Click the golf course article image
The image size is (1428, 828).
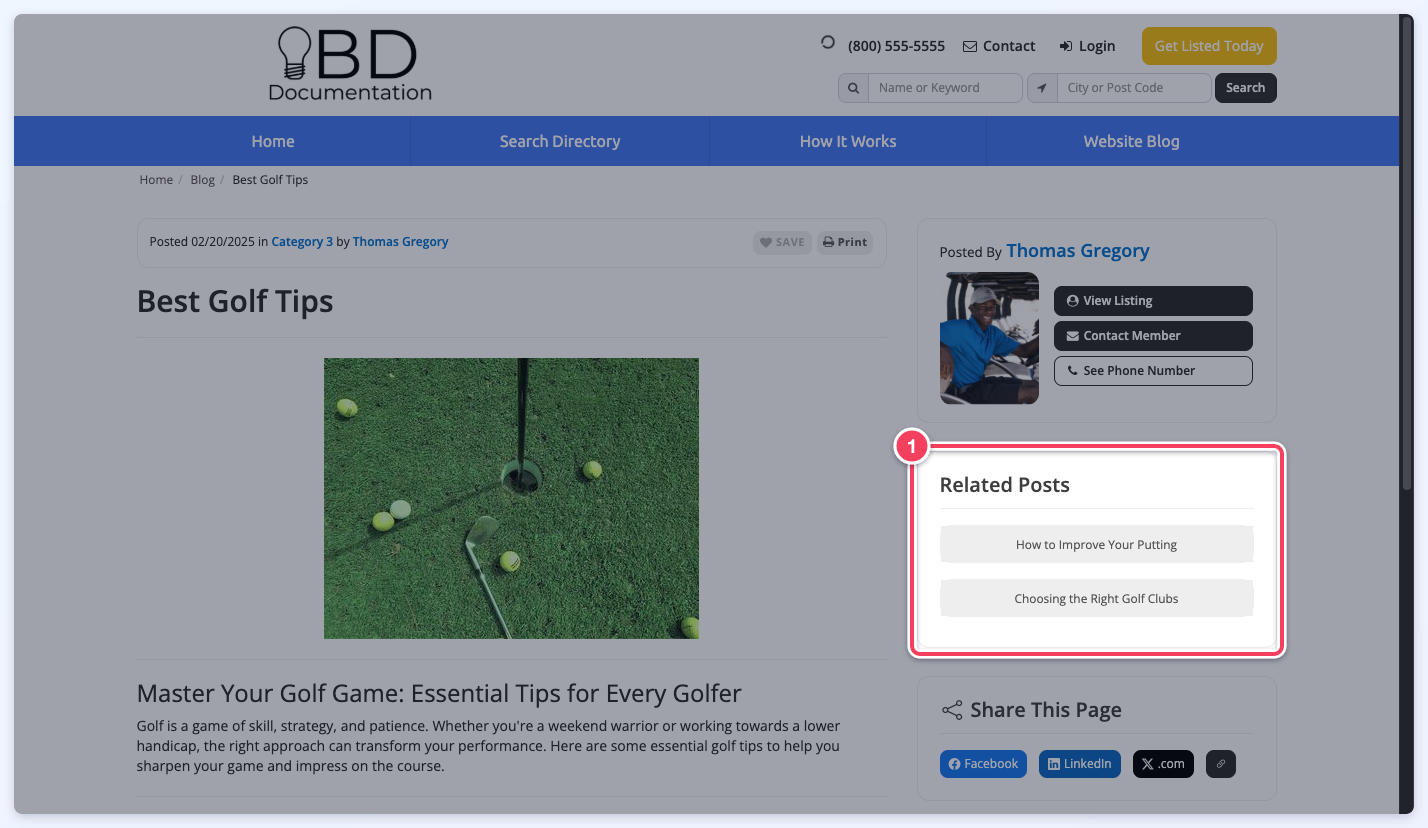tap(511, 498)
